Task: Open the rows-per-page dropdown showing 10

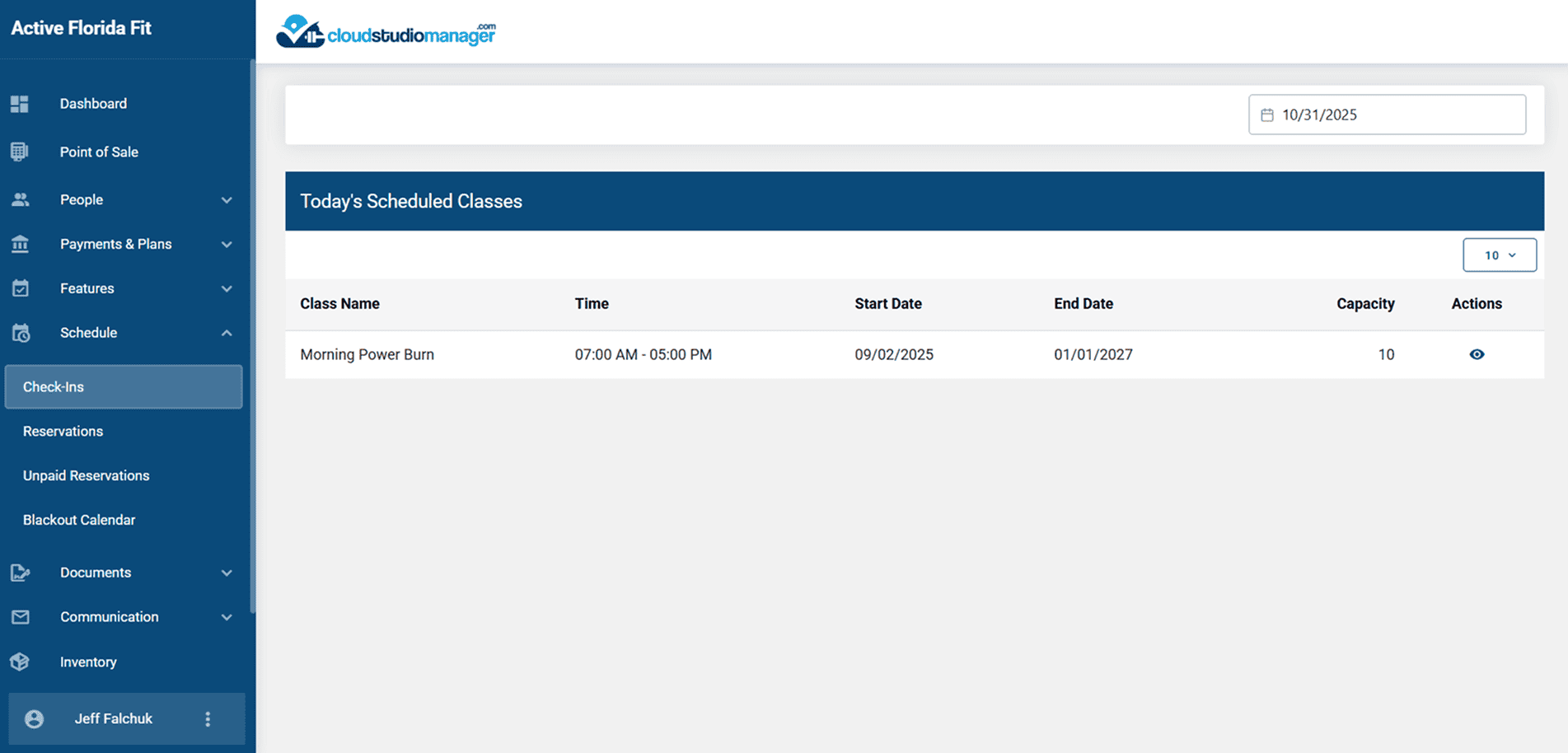Action: point(1499,255)
